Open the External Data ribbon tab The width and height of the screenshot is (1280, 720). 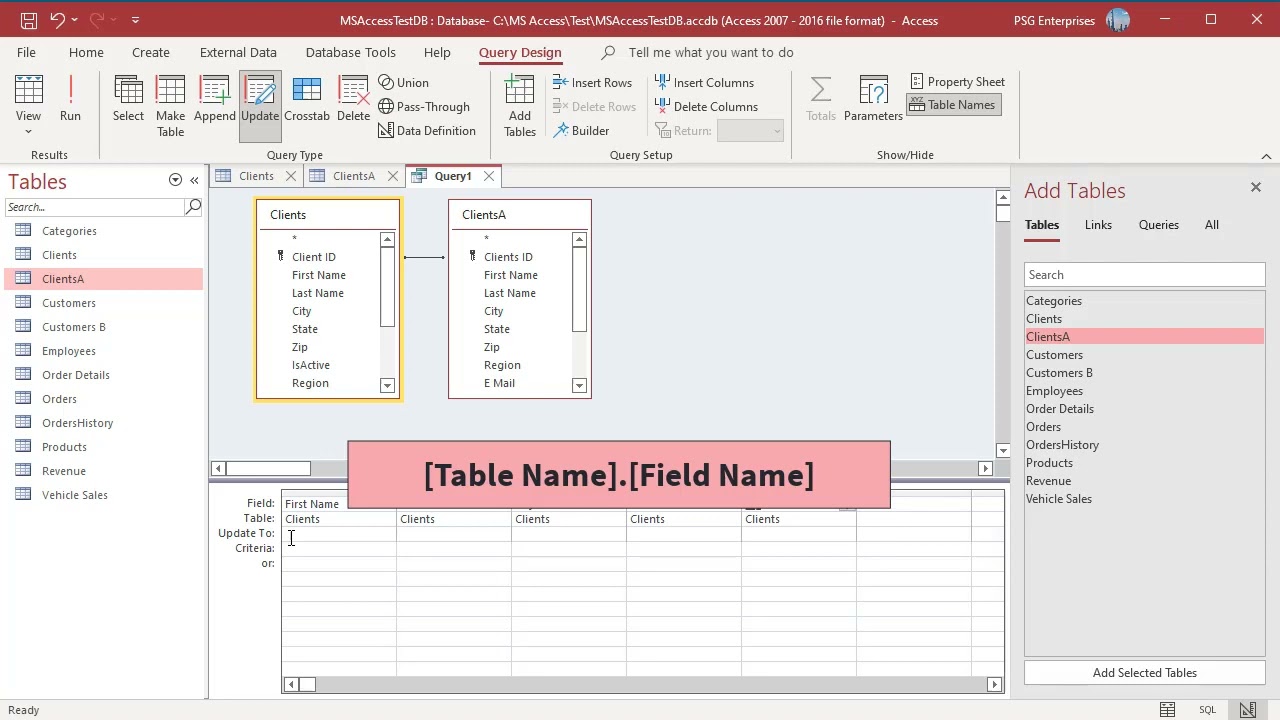click(238, 52)
